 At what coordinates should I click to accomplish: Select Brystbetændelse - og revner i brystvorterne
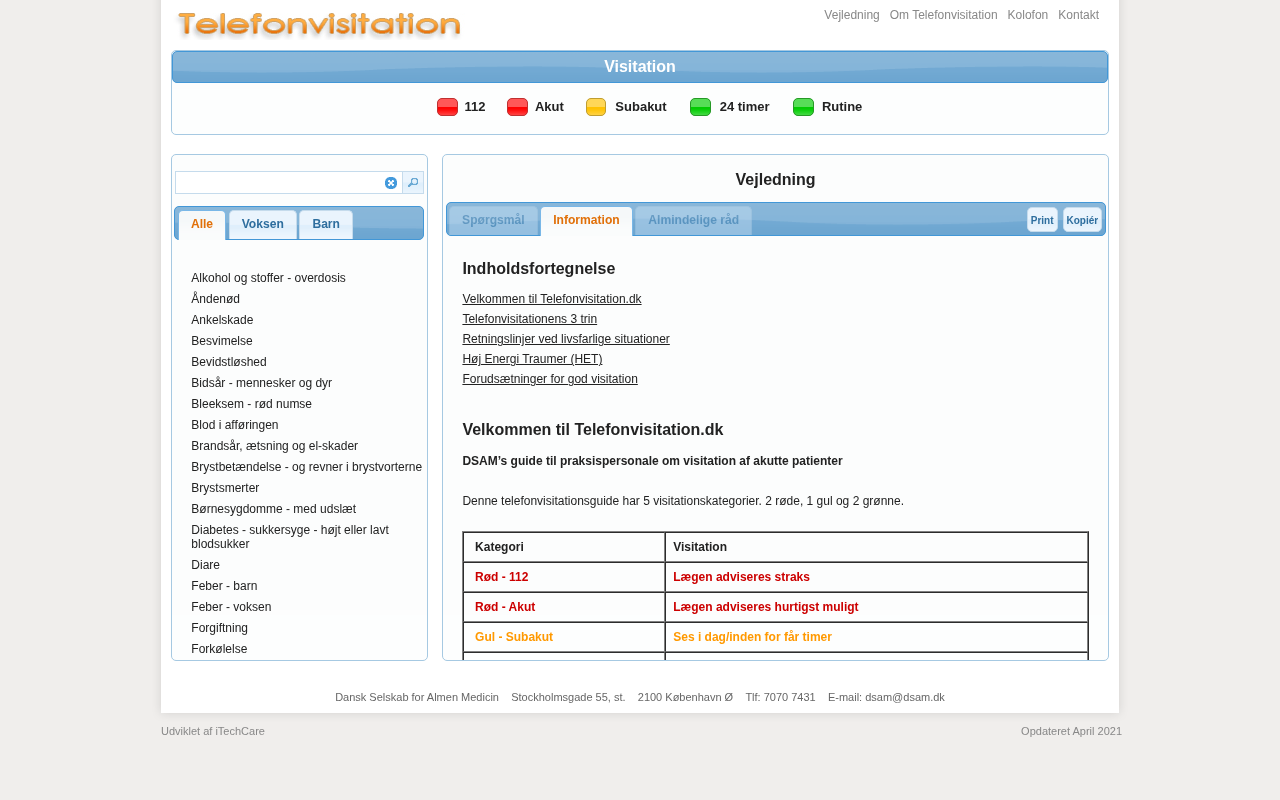pyautogui.click(x=306, y=467)
